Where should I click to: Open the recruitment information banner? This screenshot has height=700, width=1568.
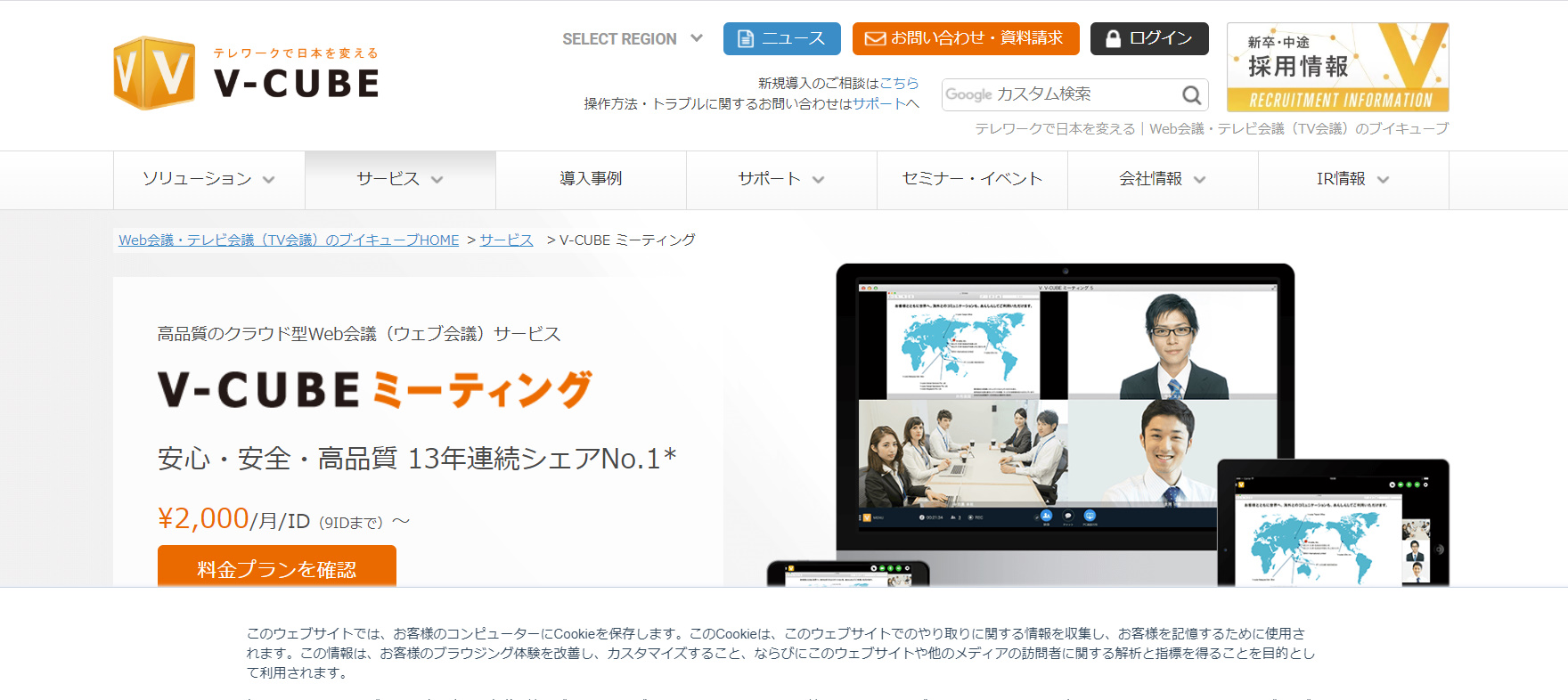[x=1337, y=68]
